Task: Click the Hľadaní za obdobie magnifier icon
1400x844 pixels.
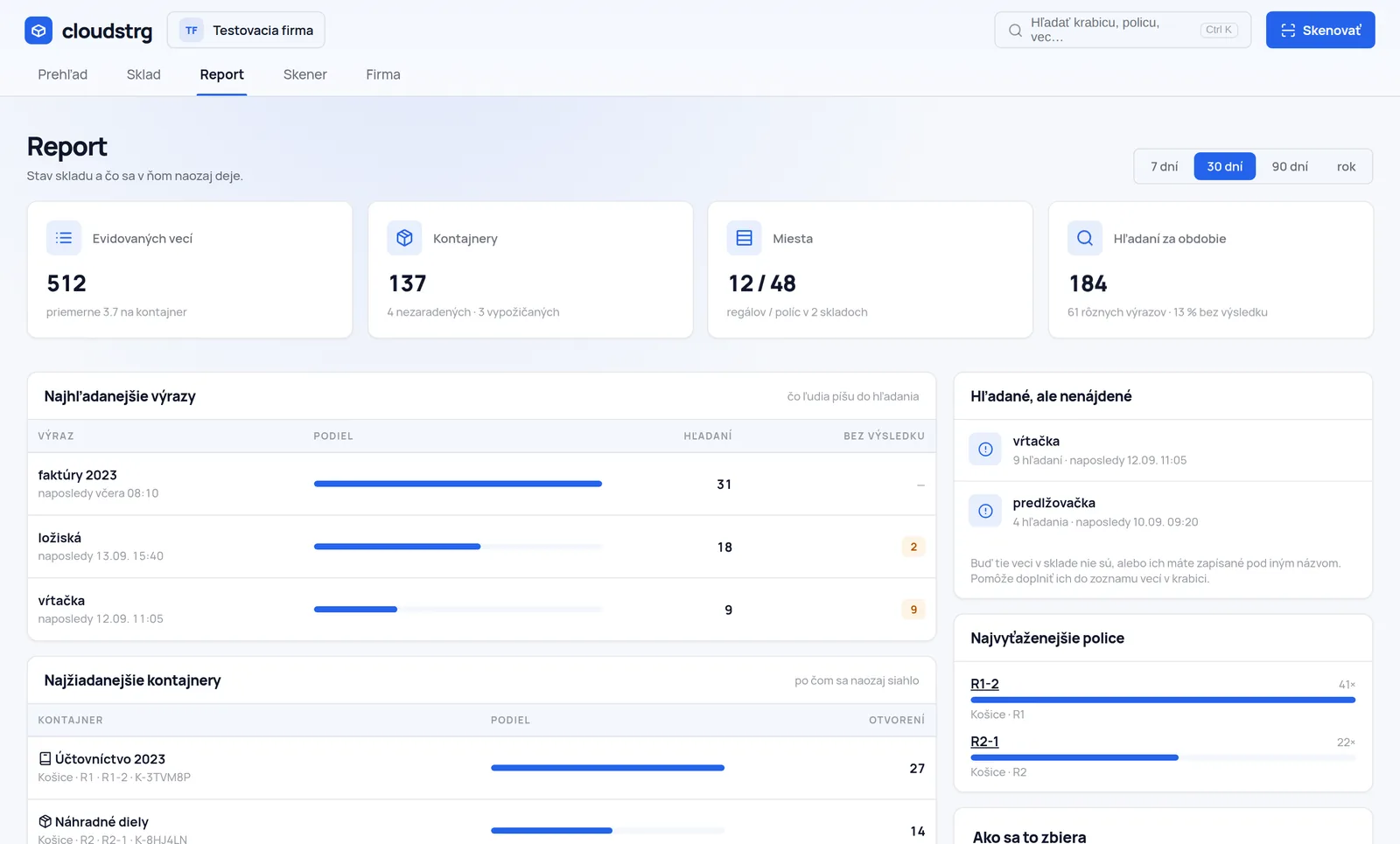Action: click(1085, 238)
